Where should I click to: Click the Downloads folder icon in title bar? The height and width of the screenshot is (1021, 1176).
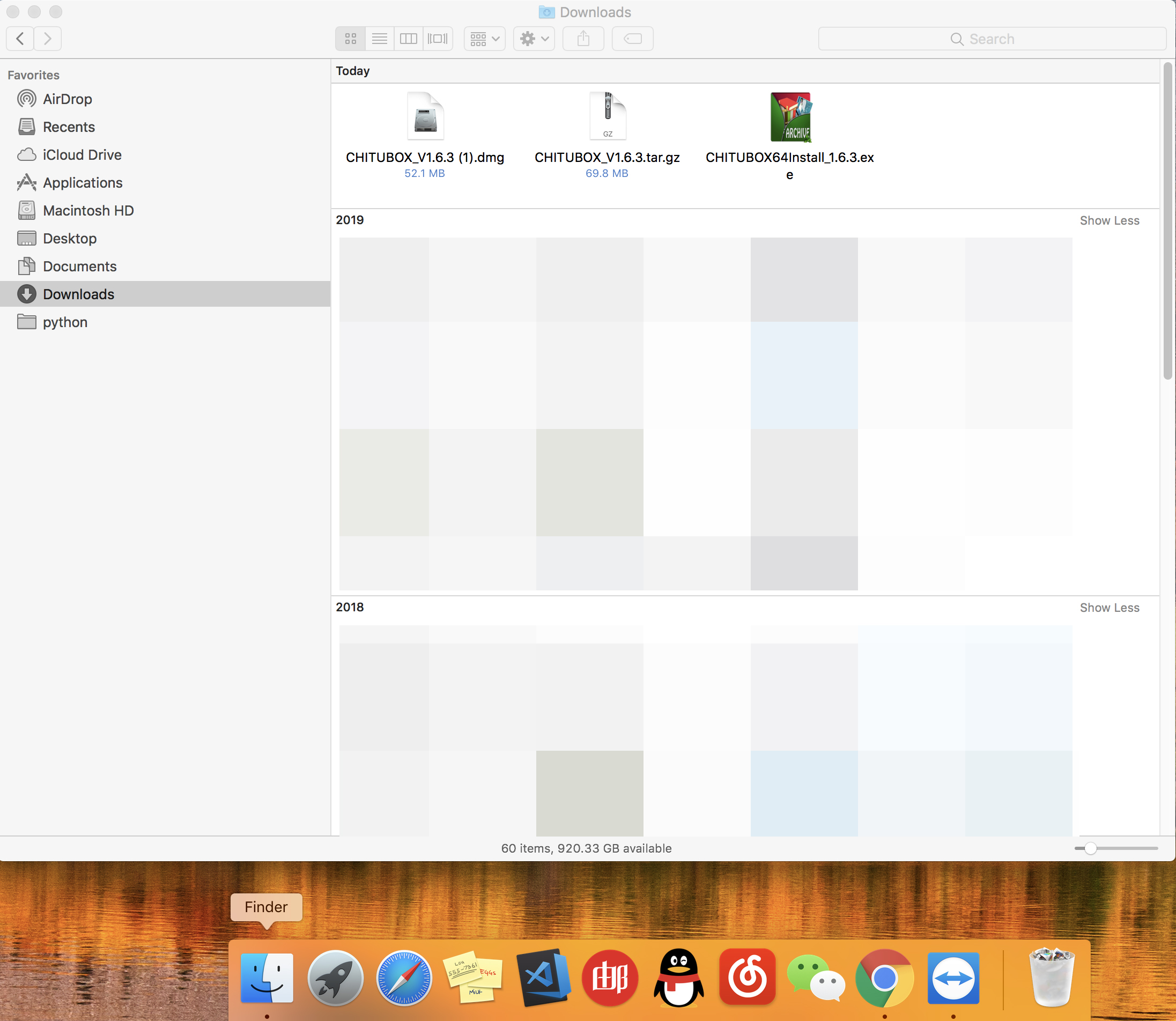tap(546, 12)
